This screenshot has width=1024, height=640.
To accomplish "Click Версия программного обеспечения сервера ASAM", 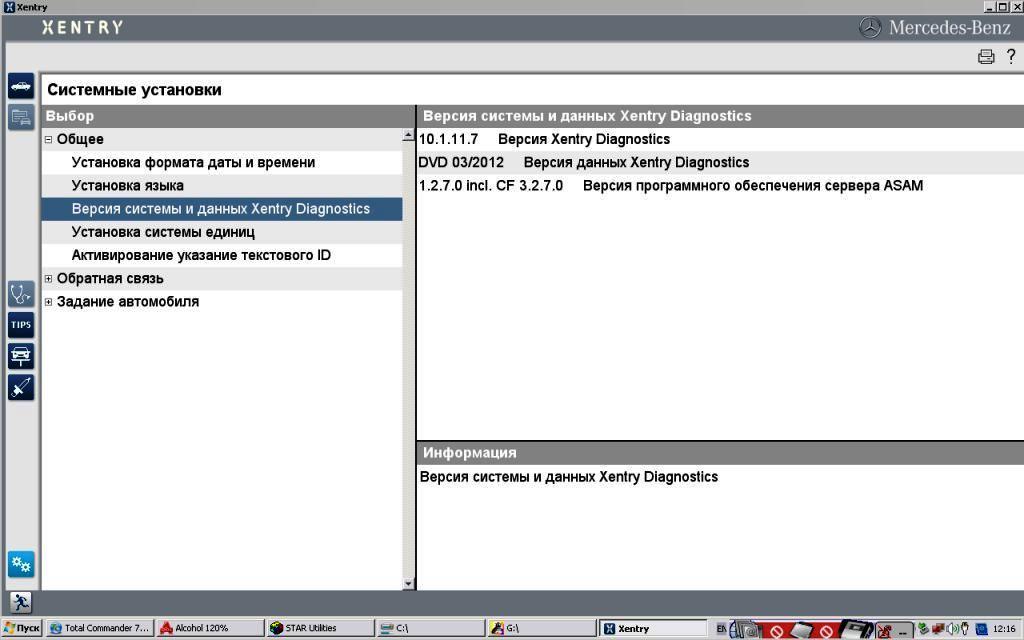I will (x=753, y=186).
